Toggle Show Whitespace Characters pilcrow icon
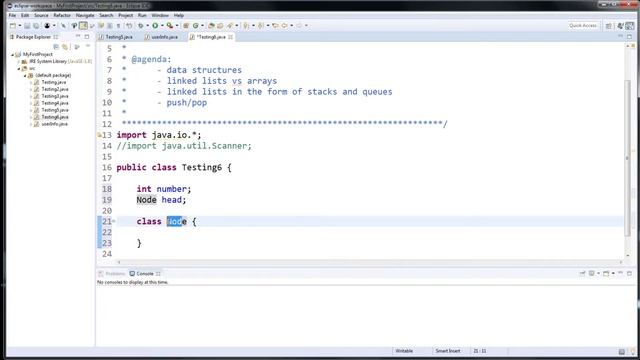 pyautogui.click(x=118, y=25)
